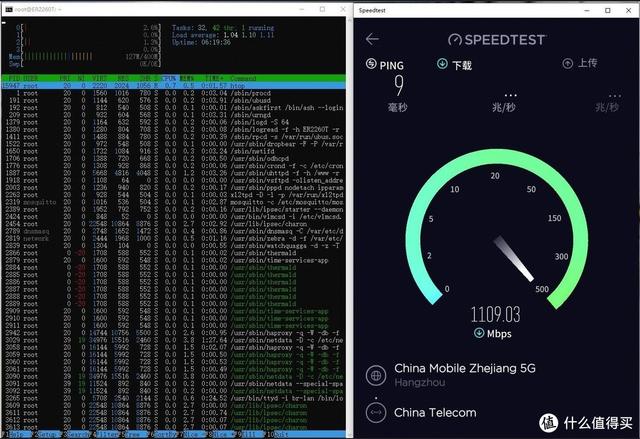Click the download icon next to Mbps

479,333
